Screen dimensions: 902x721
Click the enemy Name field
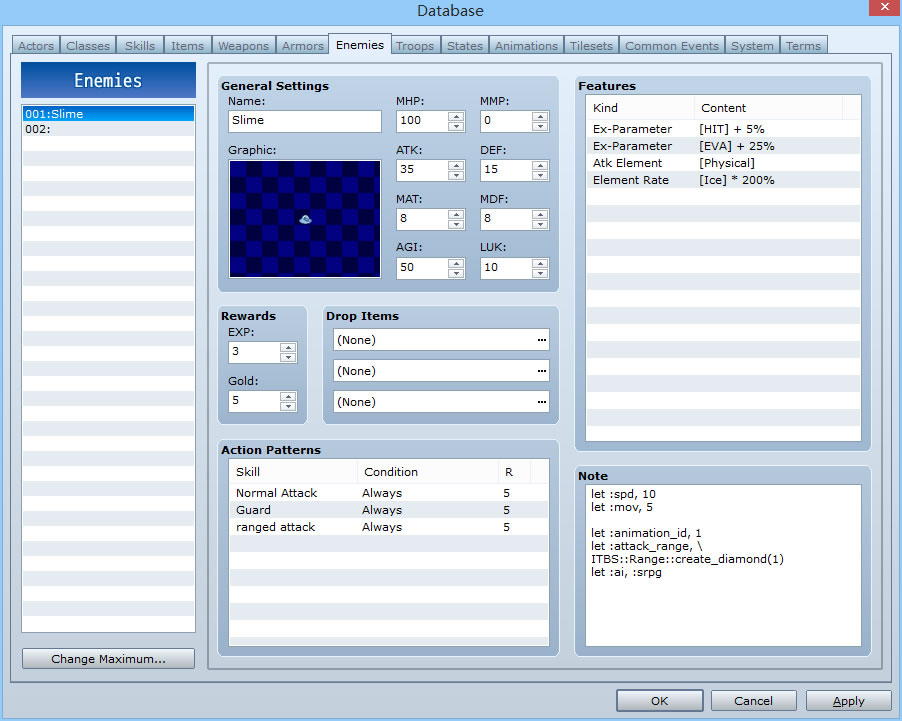pos(305,121)
